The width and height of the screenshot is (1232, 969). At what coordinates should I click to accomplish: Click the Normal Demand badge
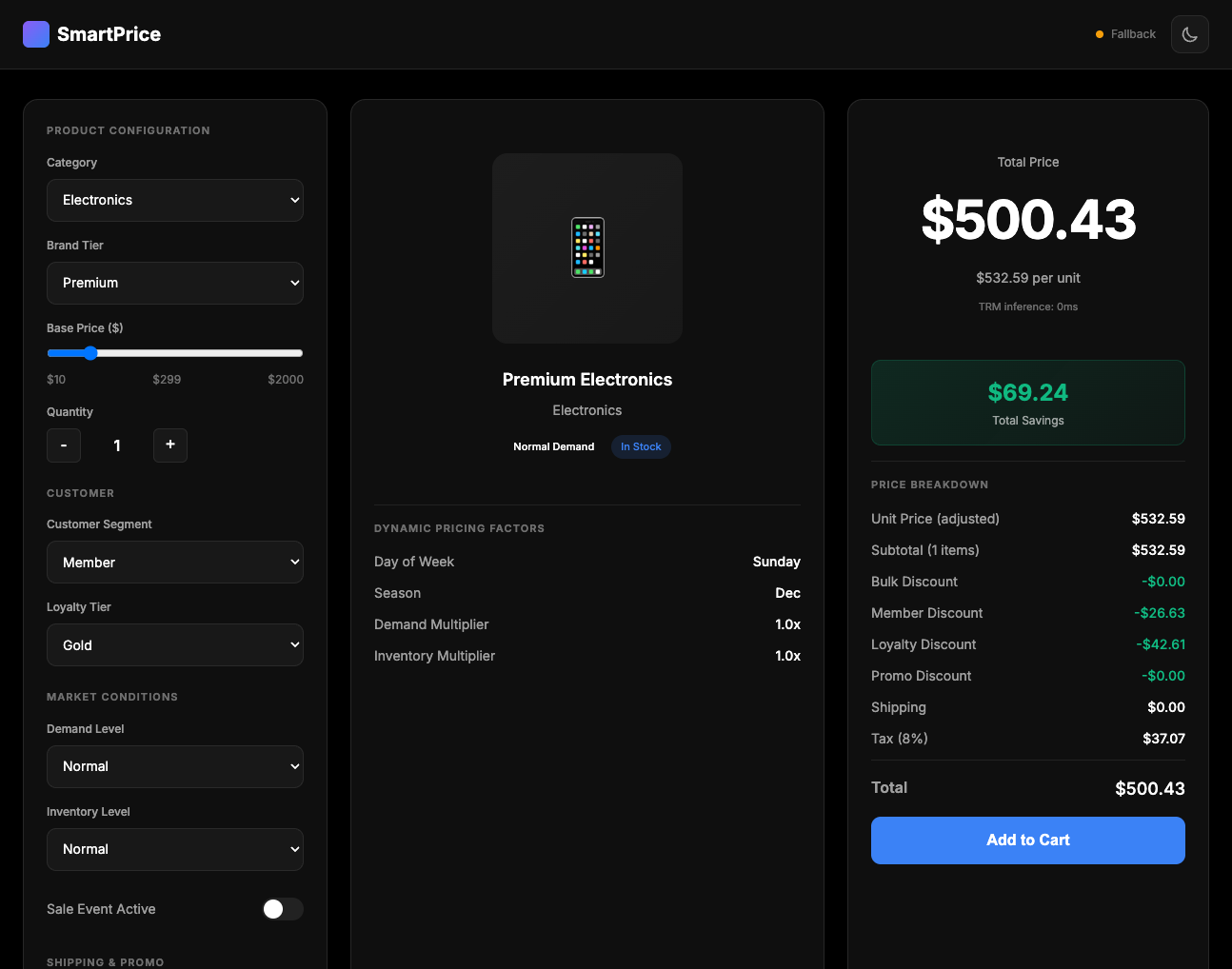tap(553, 446)
